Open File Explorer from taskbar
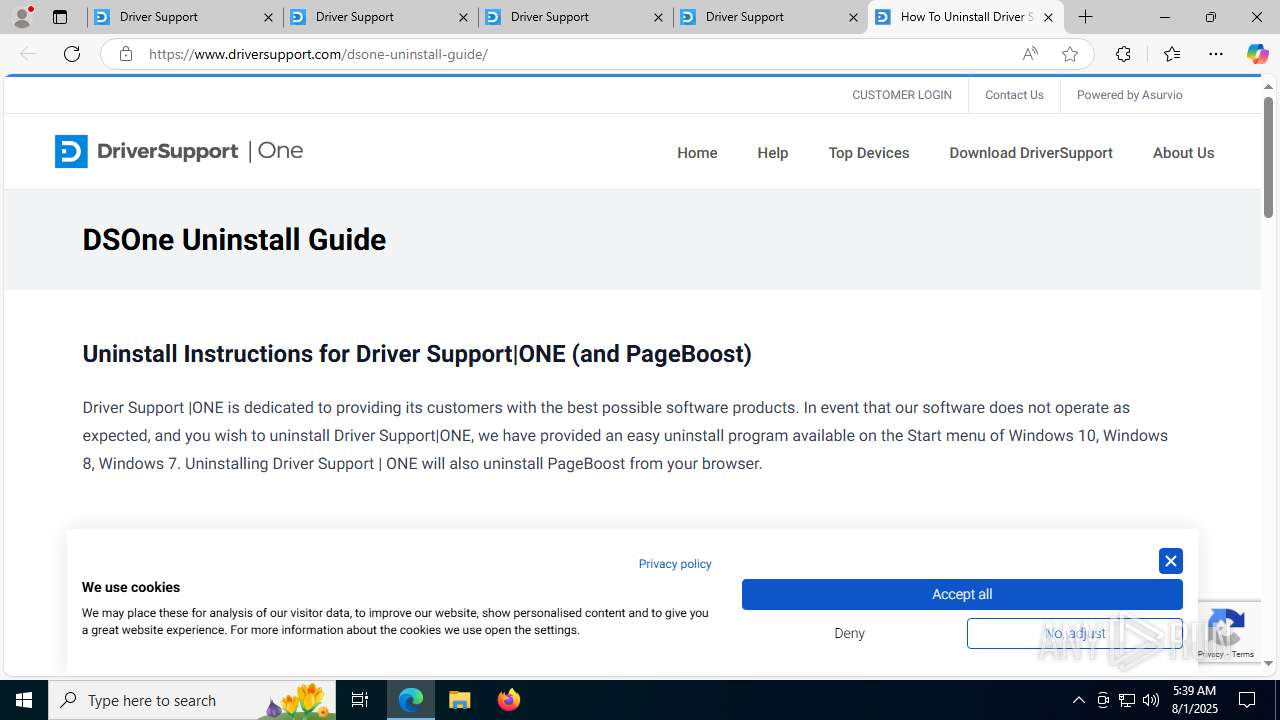Image resolution: width=1280 pixels, height=720 pixels. point(460,700)
